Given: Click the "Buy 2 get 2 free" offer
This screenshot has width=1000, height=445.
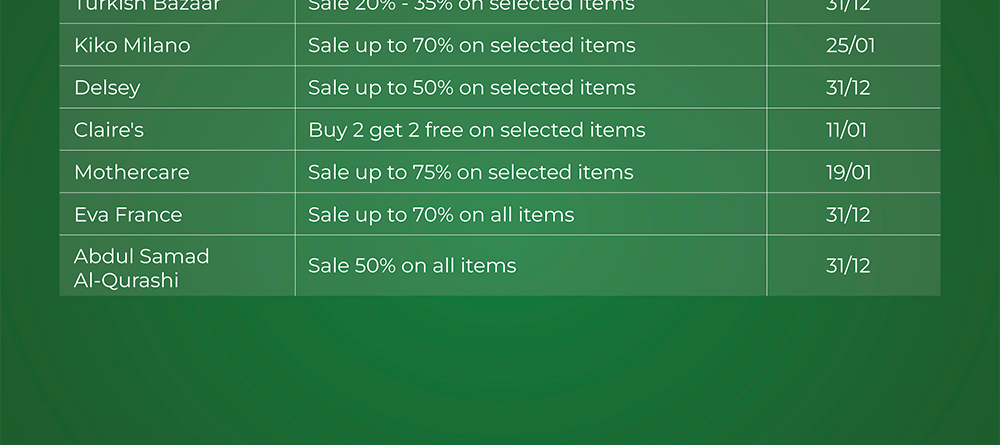Looking at the screenshot, I should coord(476,130).
